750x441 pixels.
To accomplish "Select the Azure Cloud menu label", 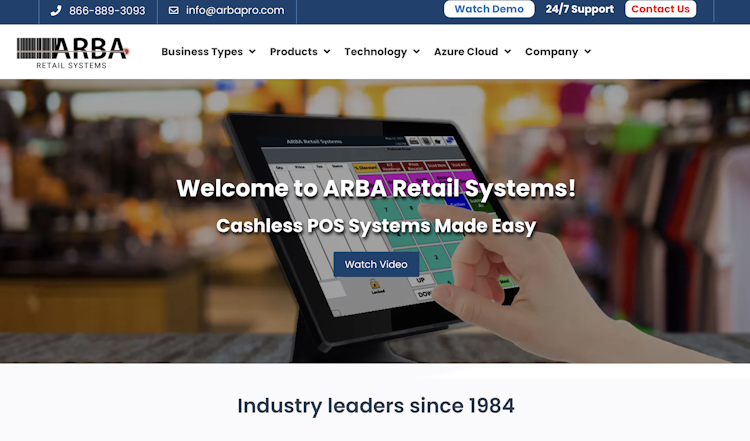I will point(466,52).
